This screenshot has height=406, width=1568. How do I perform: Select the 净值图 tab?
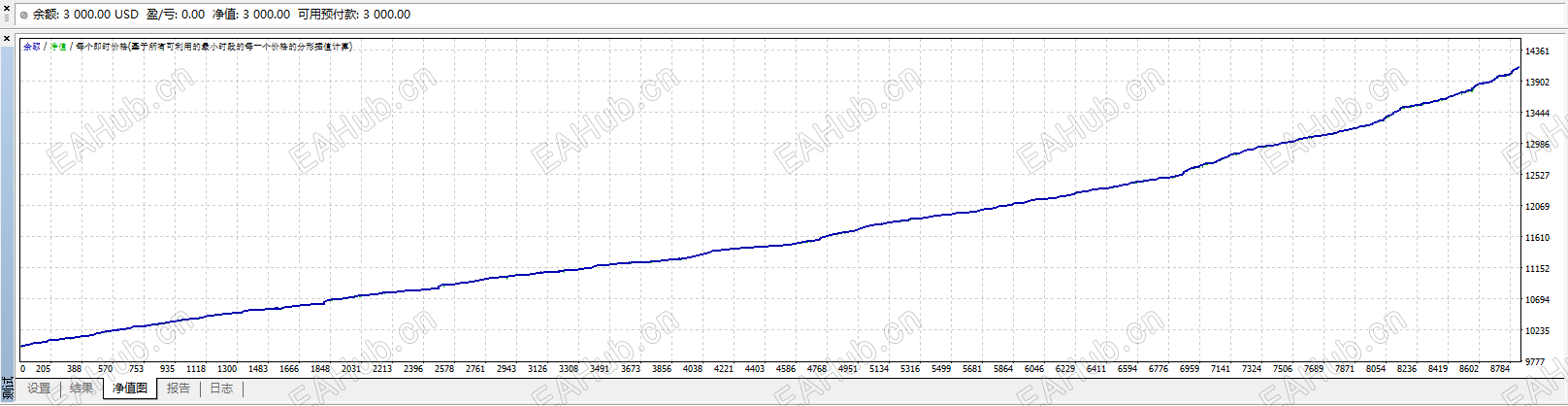coord(130,389)
